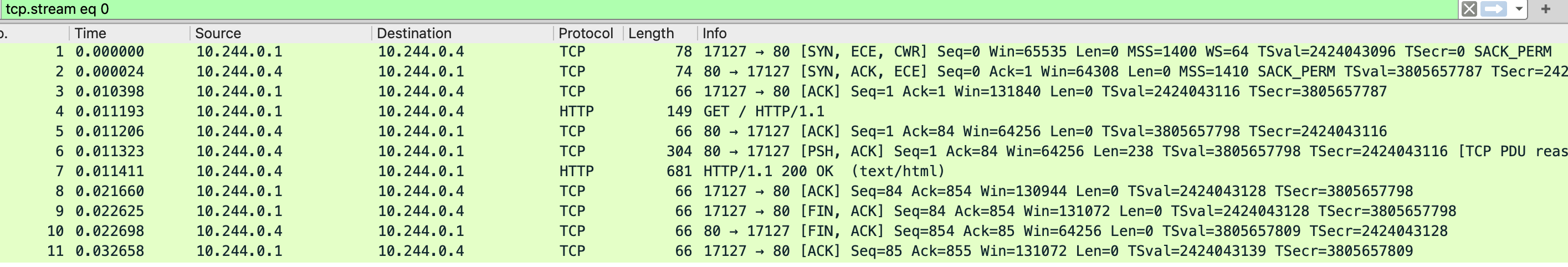Clear the display filter with X icon

click(1469, 9)
